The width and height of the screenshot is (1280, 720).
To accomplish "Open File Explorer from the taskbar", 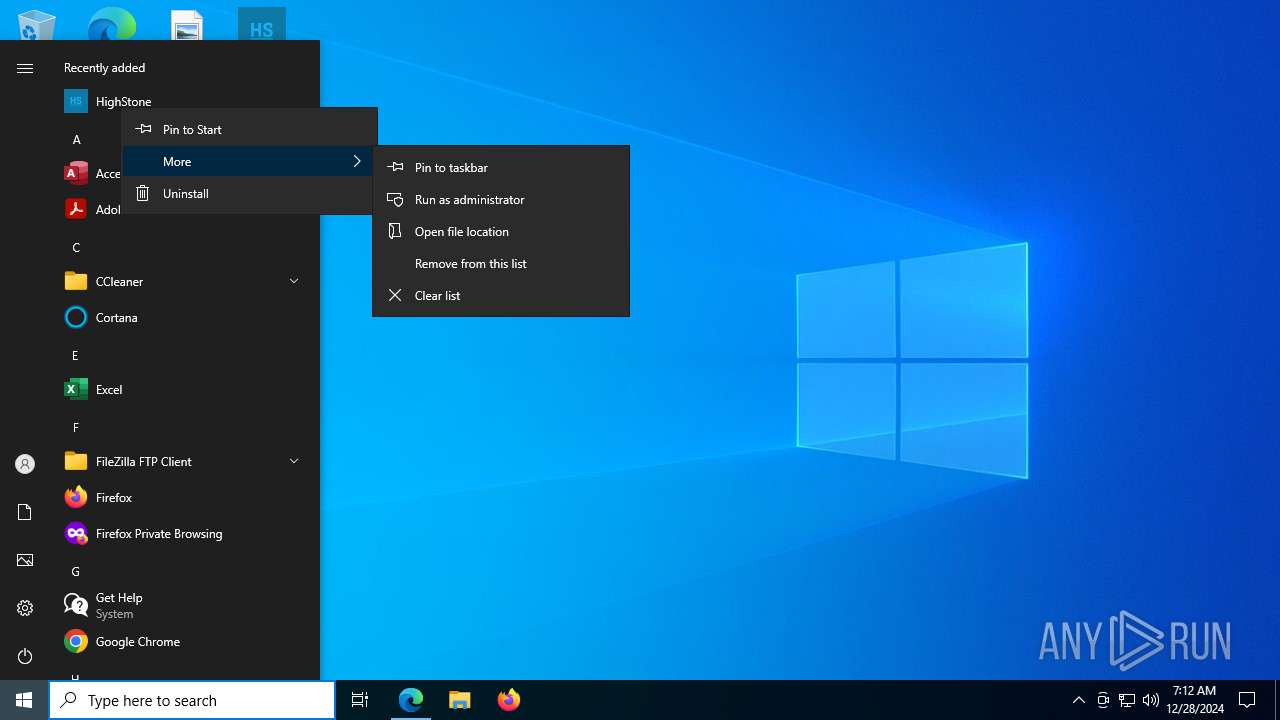I will pos(460,700).
